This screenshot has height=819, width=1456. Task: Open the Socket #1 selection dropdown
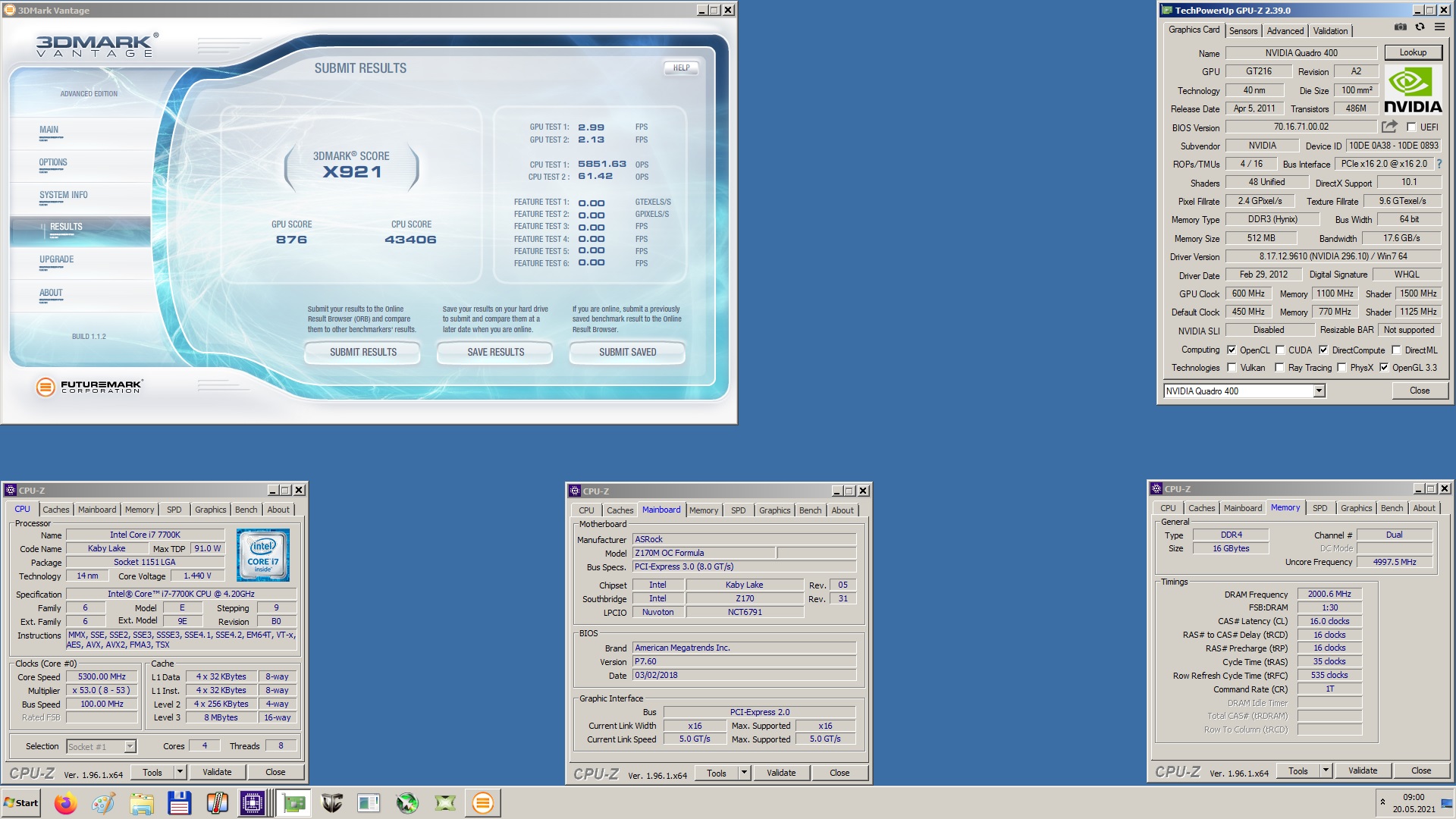pos(130,747)
